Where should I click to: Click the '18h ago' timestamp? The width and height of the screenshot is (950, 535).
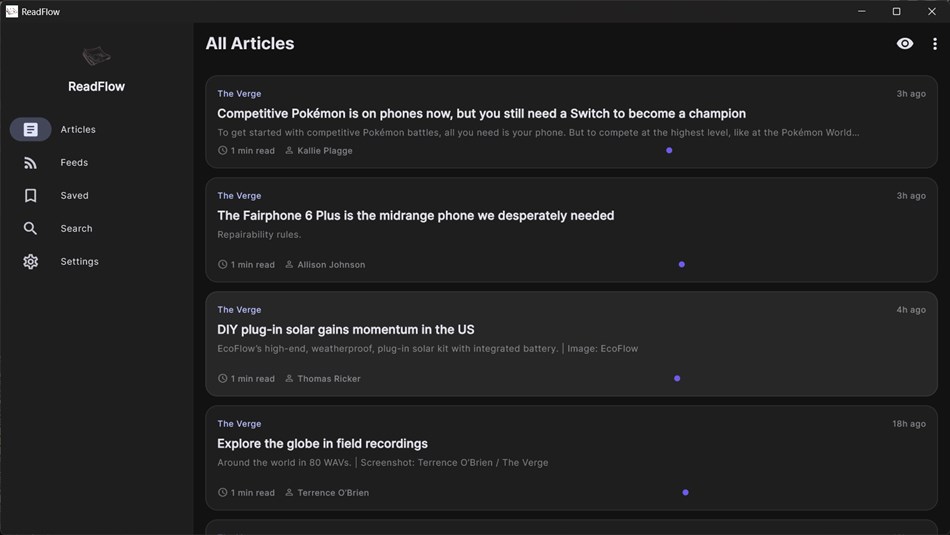click(x=909, y=424)
